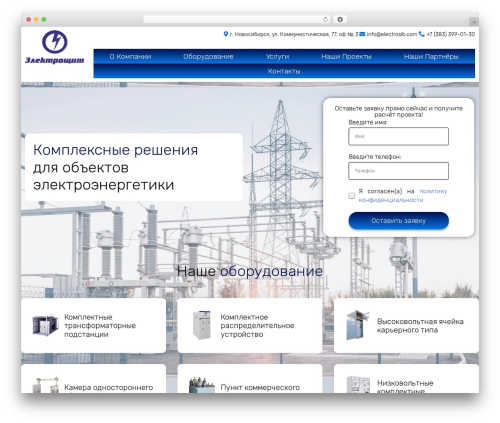
Task: Click high-voltage quarry cell image
Action: [357, 325]
